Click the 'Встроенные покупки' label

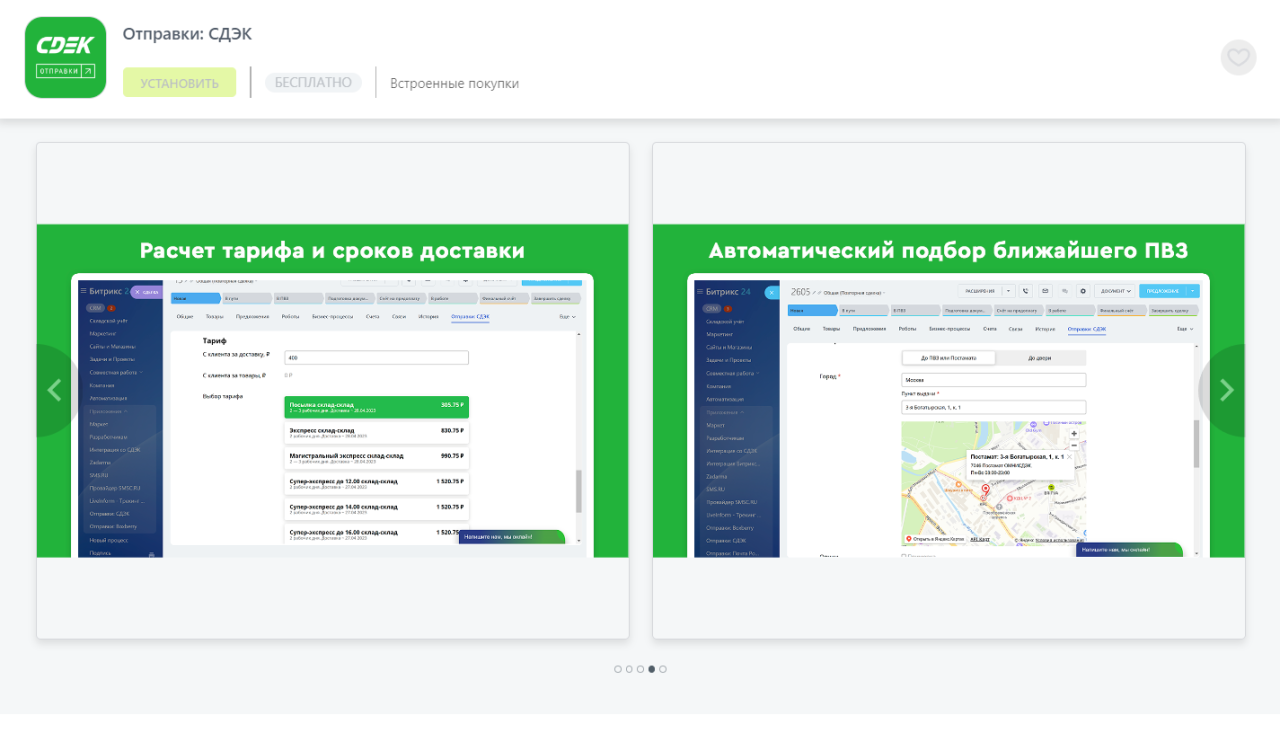click(x=454, y=83)
